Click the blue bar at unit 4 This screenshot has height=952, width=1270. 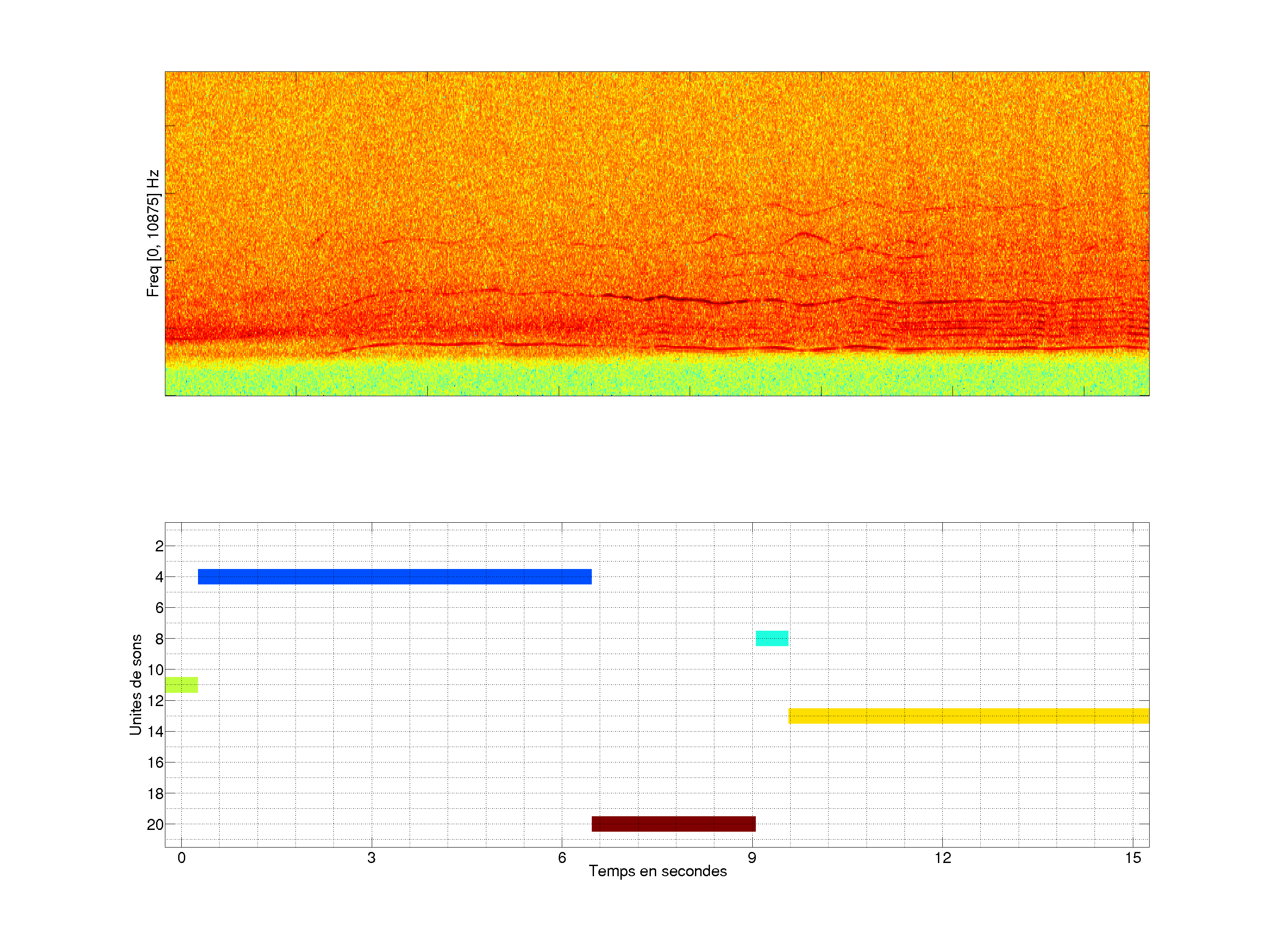pyautogui.click(x=394, y=576)
